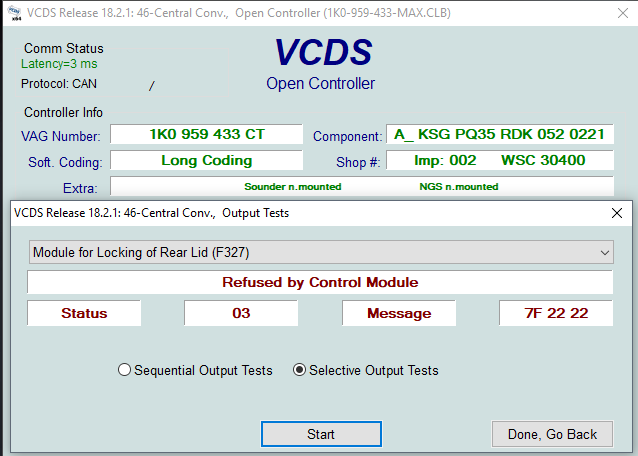Click the Latency=3 ms status text

tap(59, 64)
